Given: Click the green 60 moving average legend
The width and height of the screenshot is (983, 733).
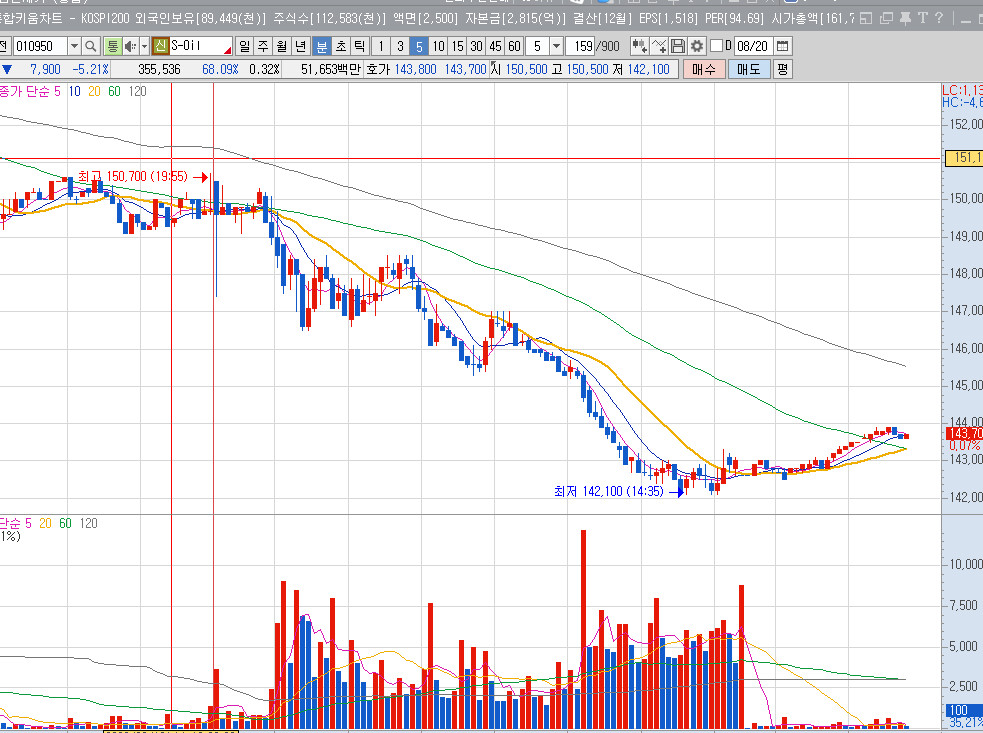Looking at the screenshot, I should (x=114, y=92).
